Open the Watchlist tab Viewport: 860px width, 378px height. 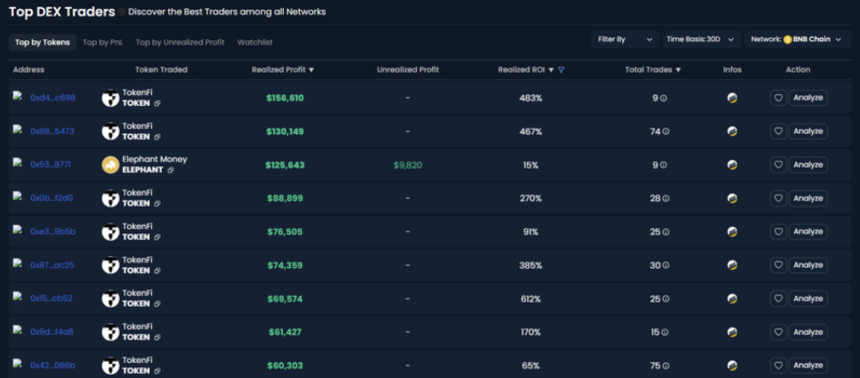tap(255, 42)
